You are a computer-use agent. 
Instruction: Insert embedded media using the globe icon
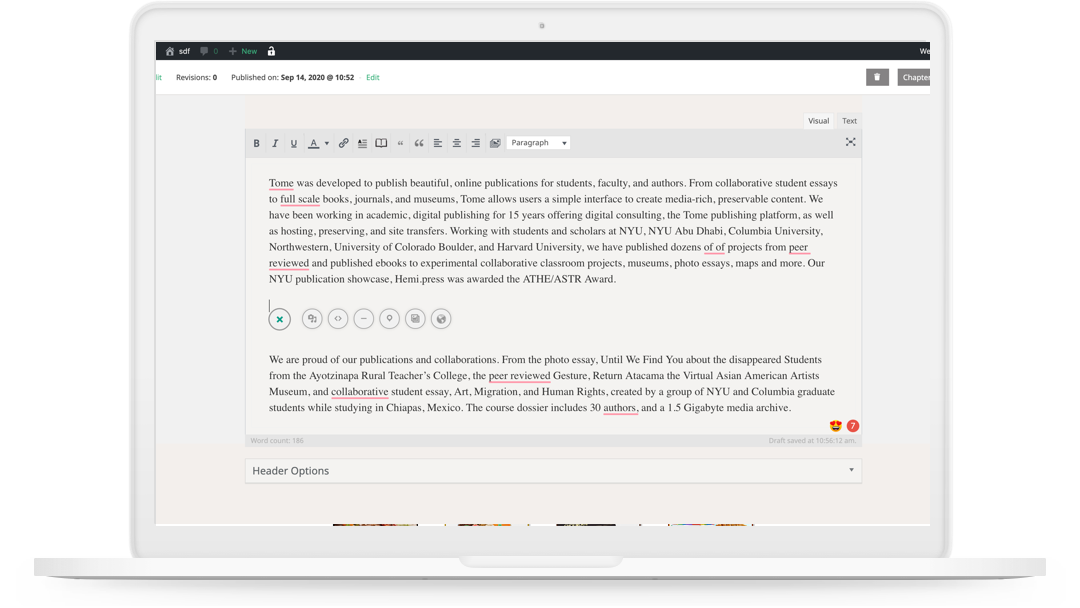point(441,318)
